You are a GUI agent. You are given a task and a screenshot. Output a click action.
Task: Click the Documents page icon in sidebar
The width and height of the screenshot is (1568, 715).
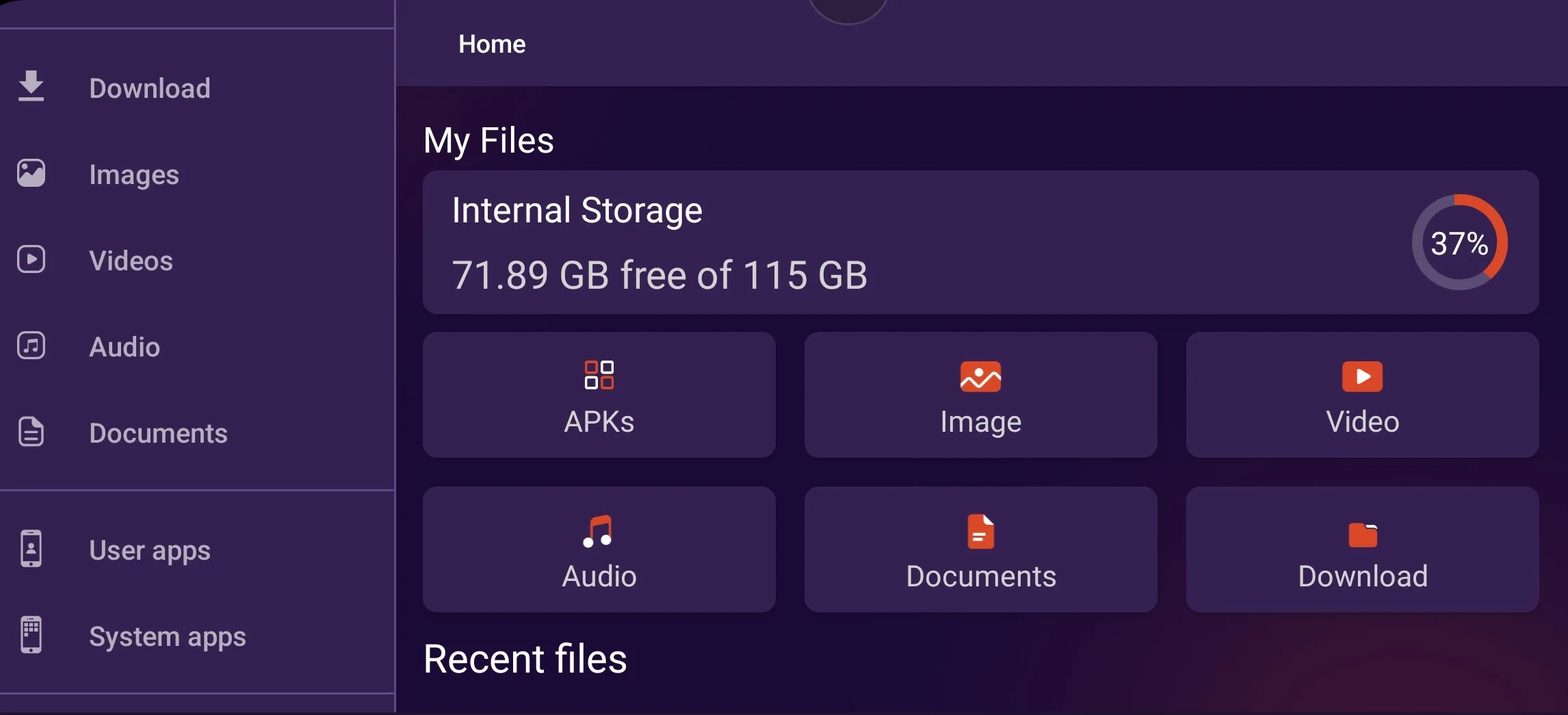point(31,432)
